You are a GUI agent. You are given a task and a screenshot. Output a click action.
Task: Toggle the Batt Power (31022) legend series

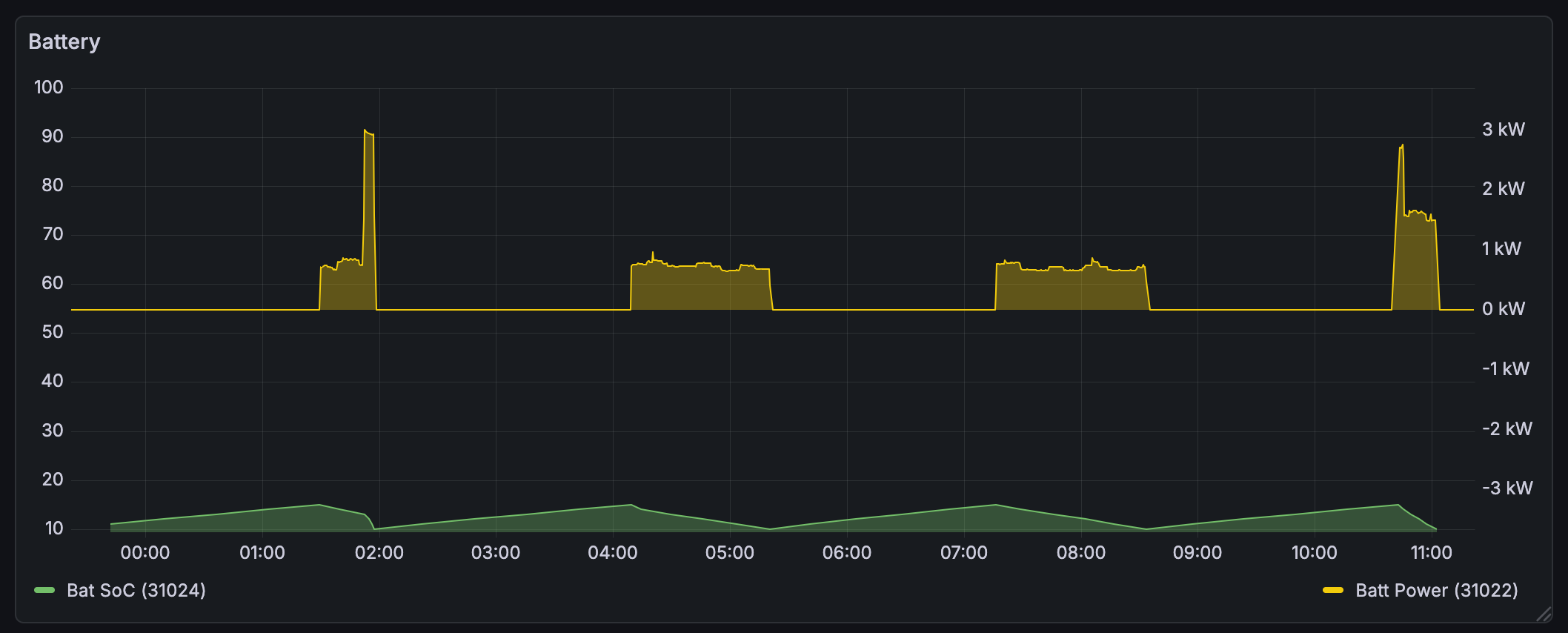click(x=1436, y=591)
